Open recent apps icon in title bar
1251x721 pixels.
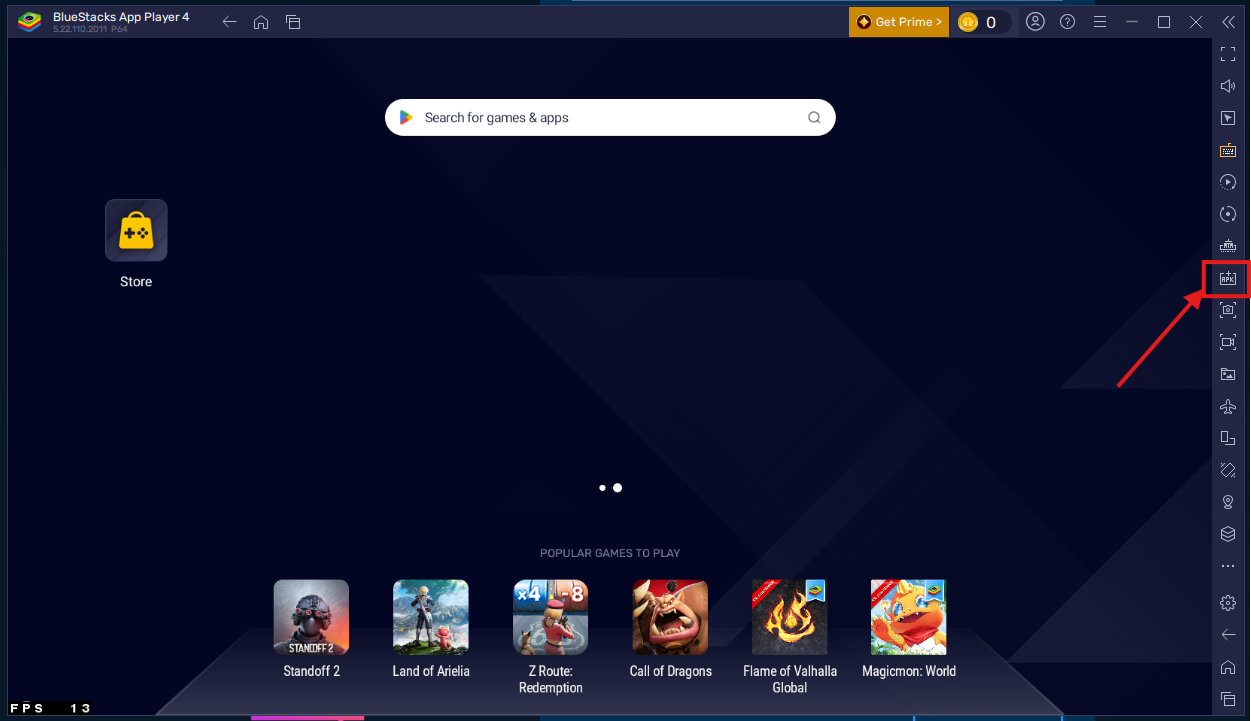click(x=292, y=22)
